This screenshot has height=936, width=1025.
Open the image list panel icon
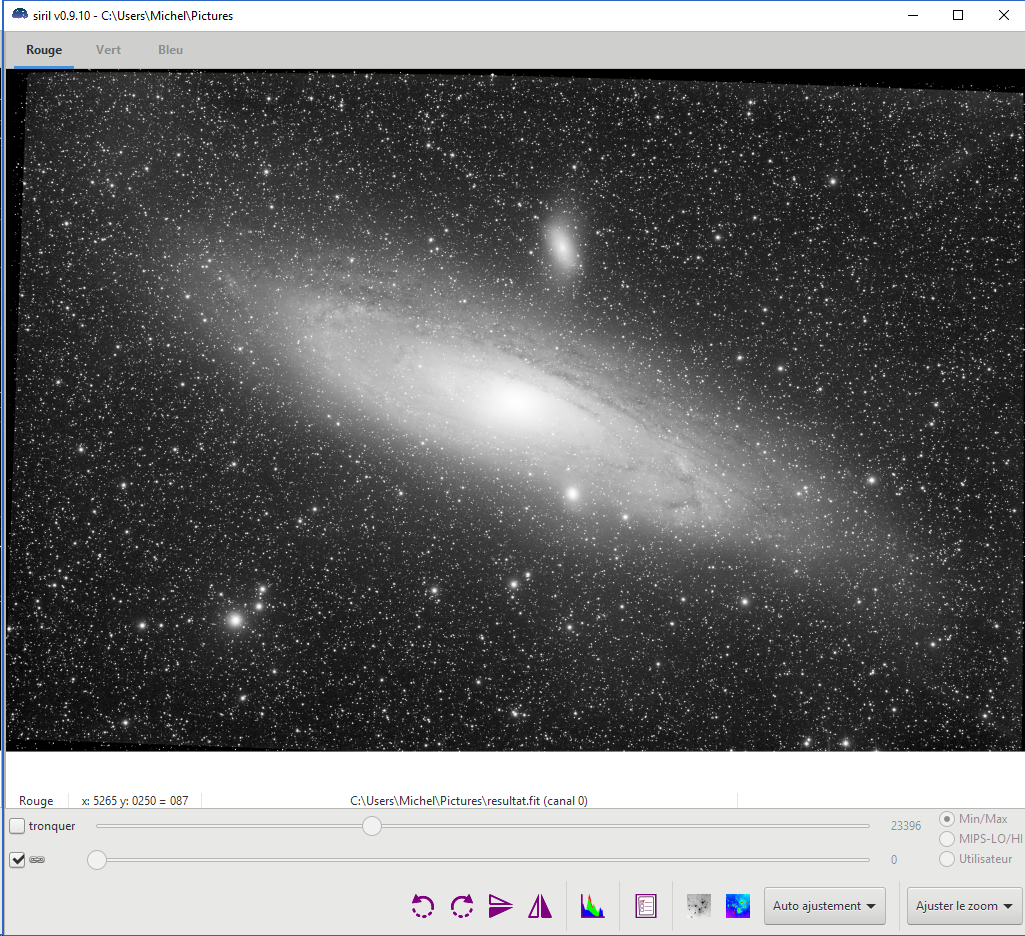pyautogui.click(x=646, y=906)
